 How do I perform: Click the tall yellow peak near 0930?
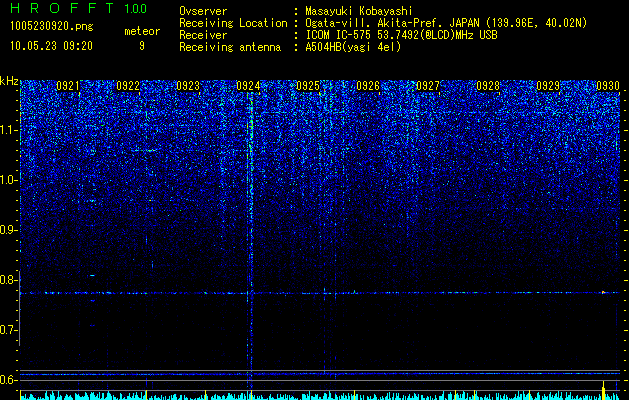click(603, 390)
